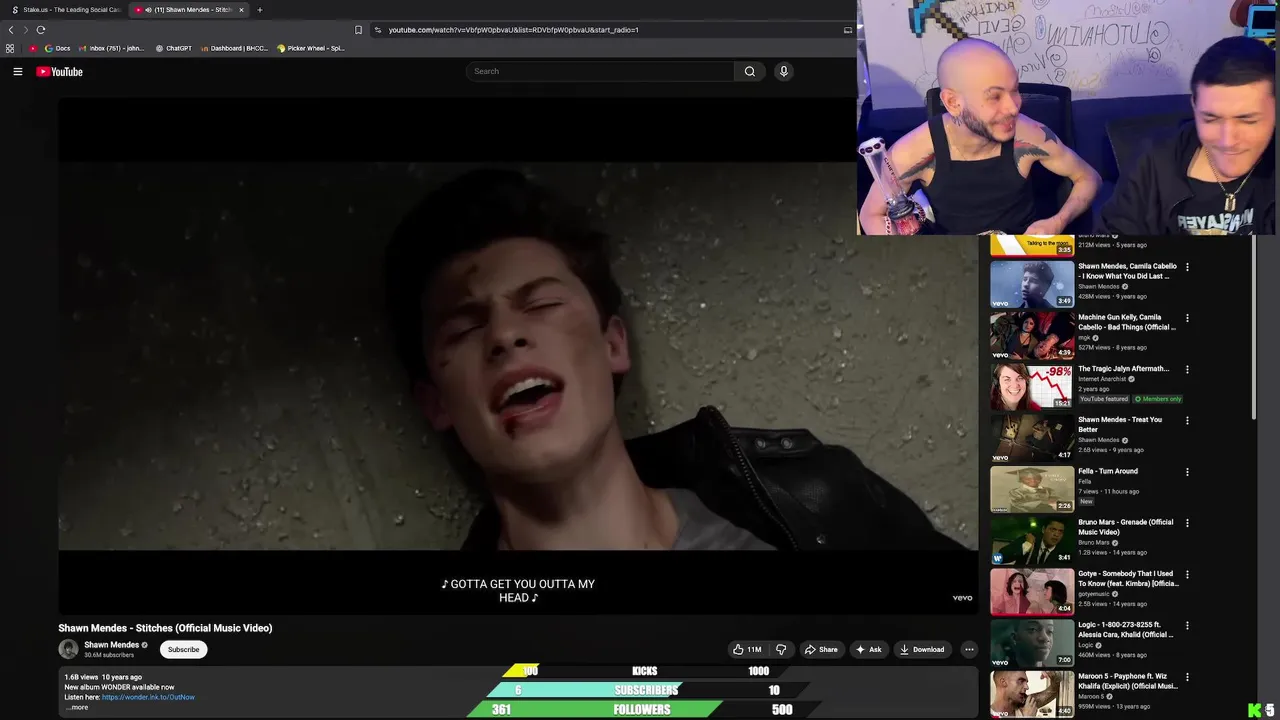1280x720 pixels.
Task: Open options menu for Maroon 5 Payphone
Action: tap(1187, 677)
